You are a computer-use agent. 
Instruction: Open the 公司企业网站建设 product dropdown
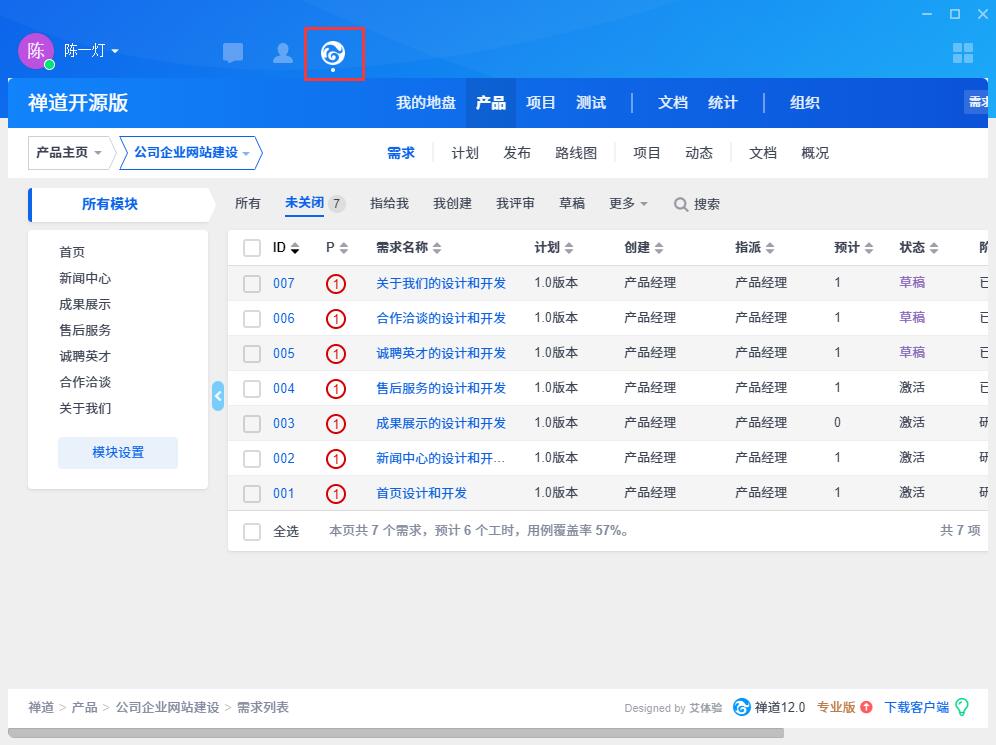pos(191,153)
